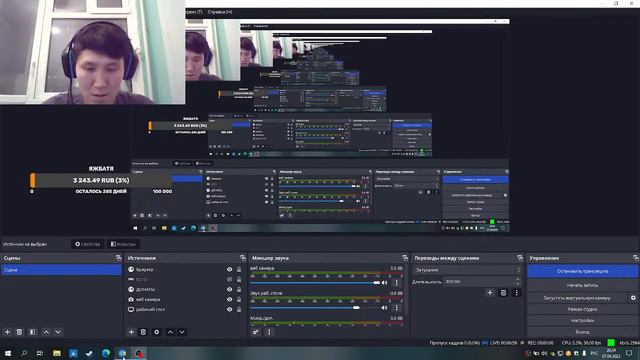The height and width of the screenshot is (360, 640).
Task: Click Запустить виртуальную камеру button
Action: [x=577, y=298]
